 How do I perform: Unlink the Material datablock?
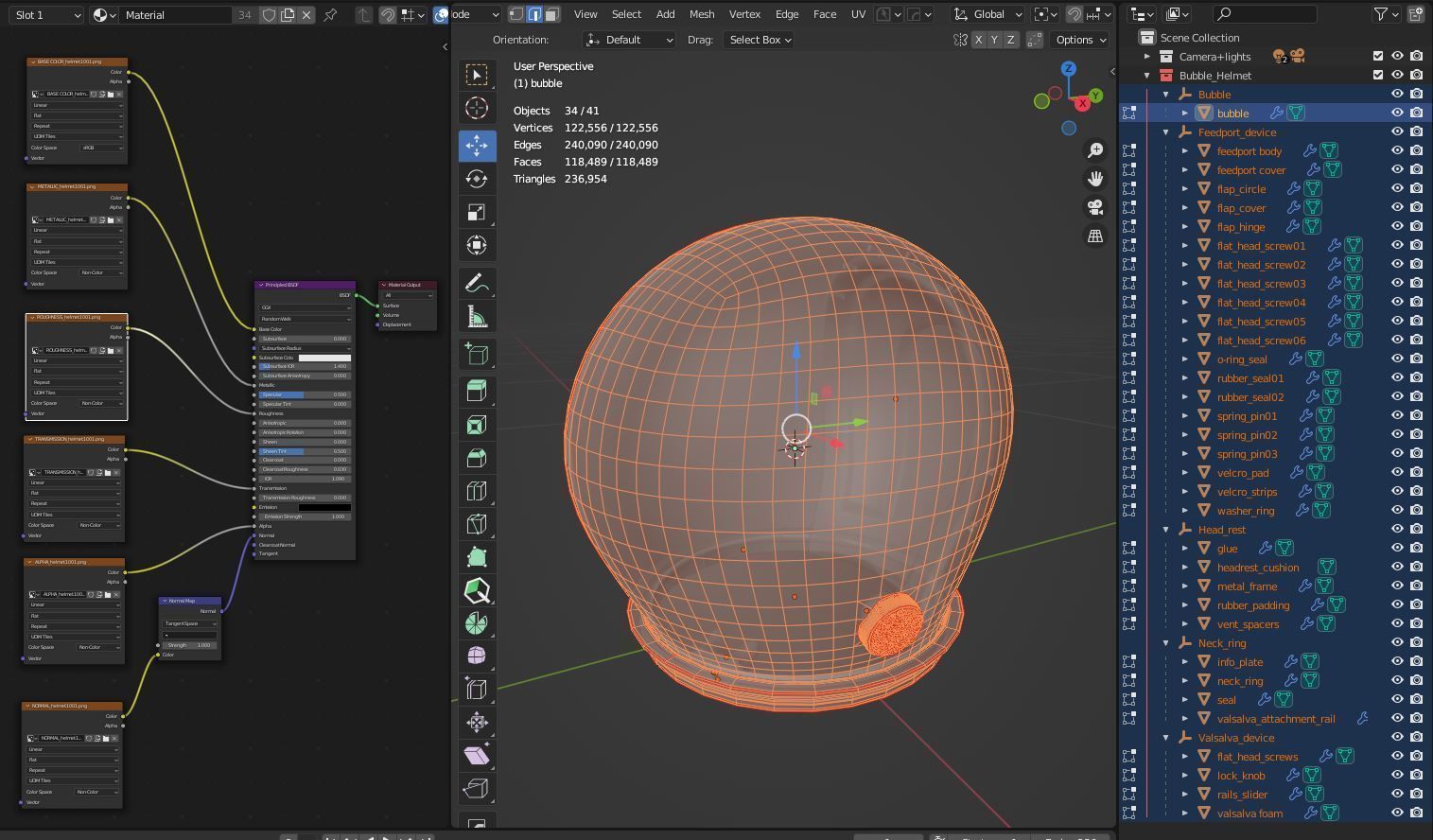306,15
